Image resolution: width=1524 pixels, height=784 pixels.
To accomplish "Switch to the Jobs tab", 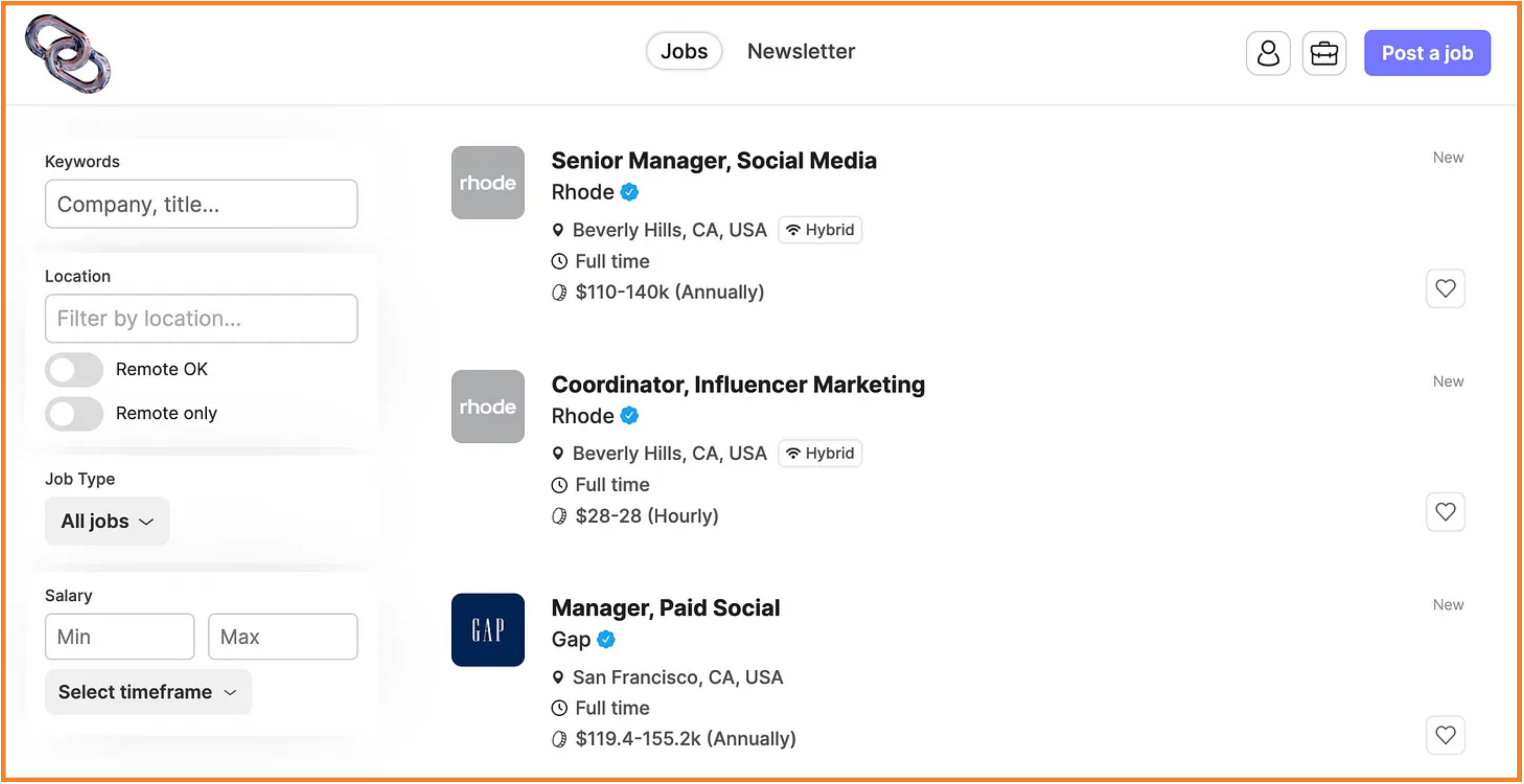I will click(x=683, y=51).
